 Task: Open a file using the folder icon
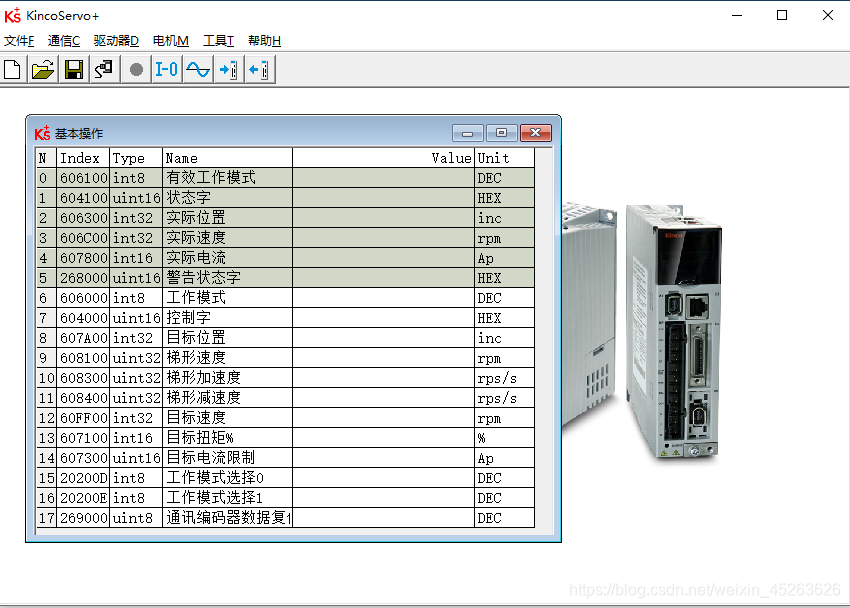(43, 70)
